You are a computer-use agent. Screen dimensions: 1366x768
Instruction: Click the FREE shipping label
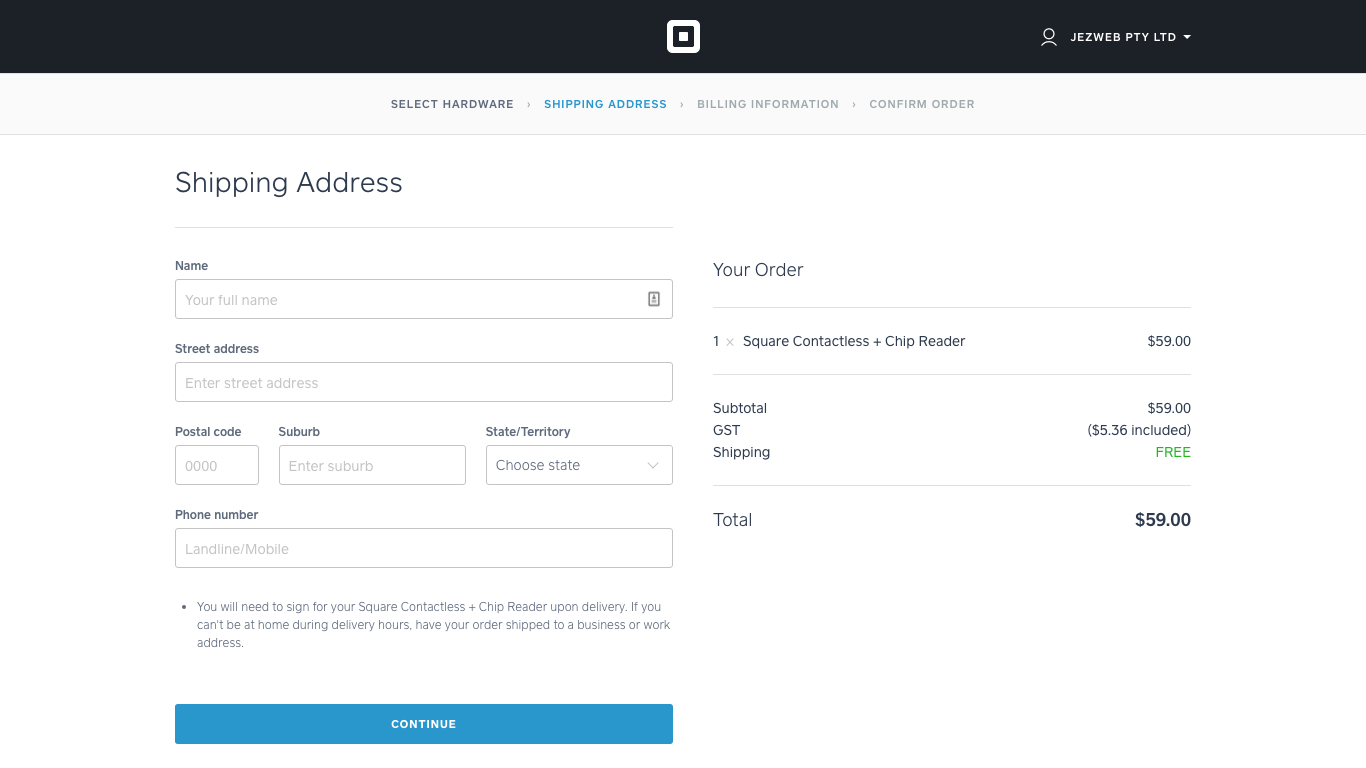tap(1172, 452)
